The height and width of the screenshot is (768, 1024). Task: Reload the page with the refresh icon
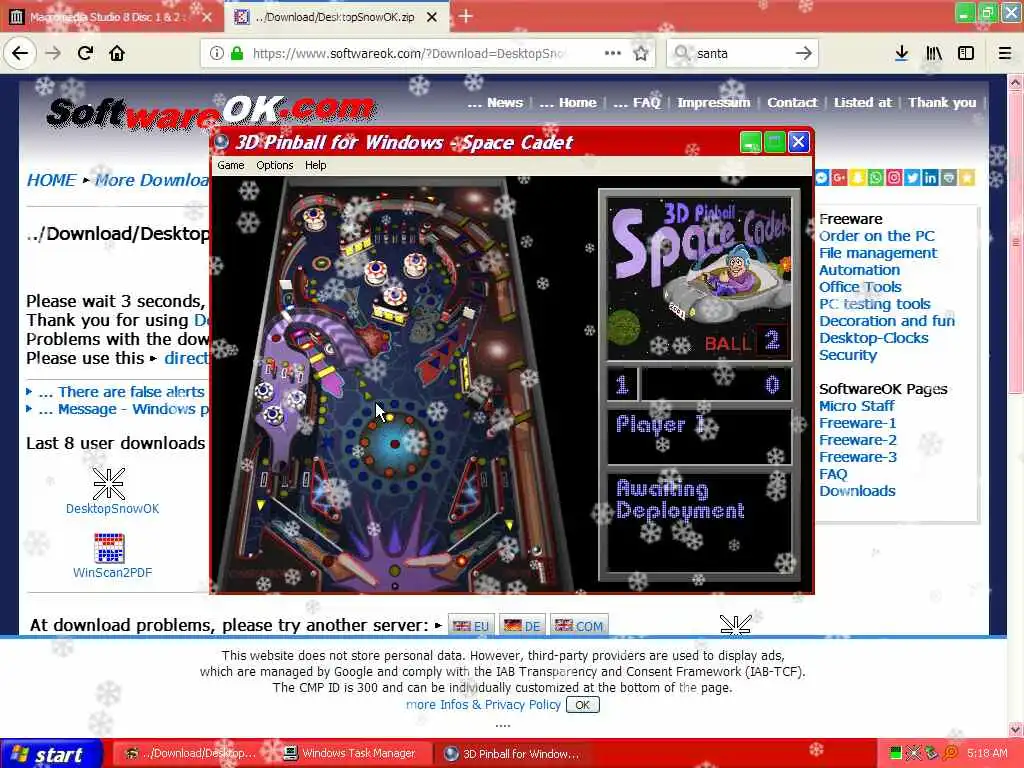pyautogui.click(x=85, y=54)
